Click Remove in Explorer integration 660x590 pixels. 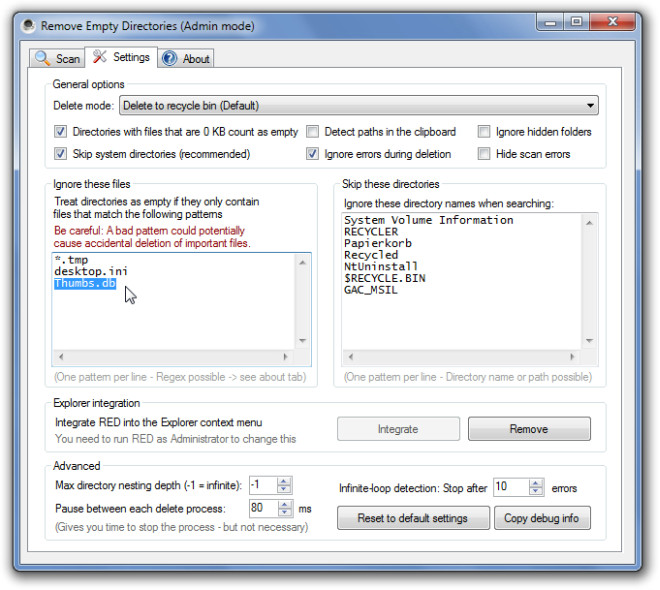click(529, 429)
